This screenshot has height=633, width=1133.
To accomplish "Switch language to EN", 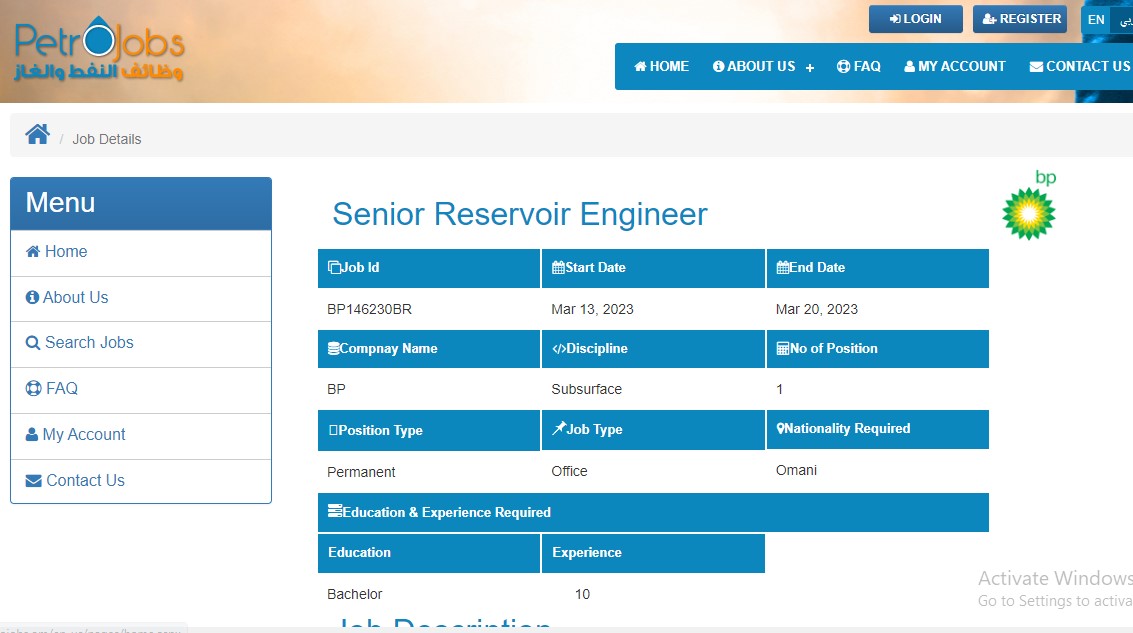I will [1096, 20].
